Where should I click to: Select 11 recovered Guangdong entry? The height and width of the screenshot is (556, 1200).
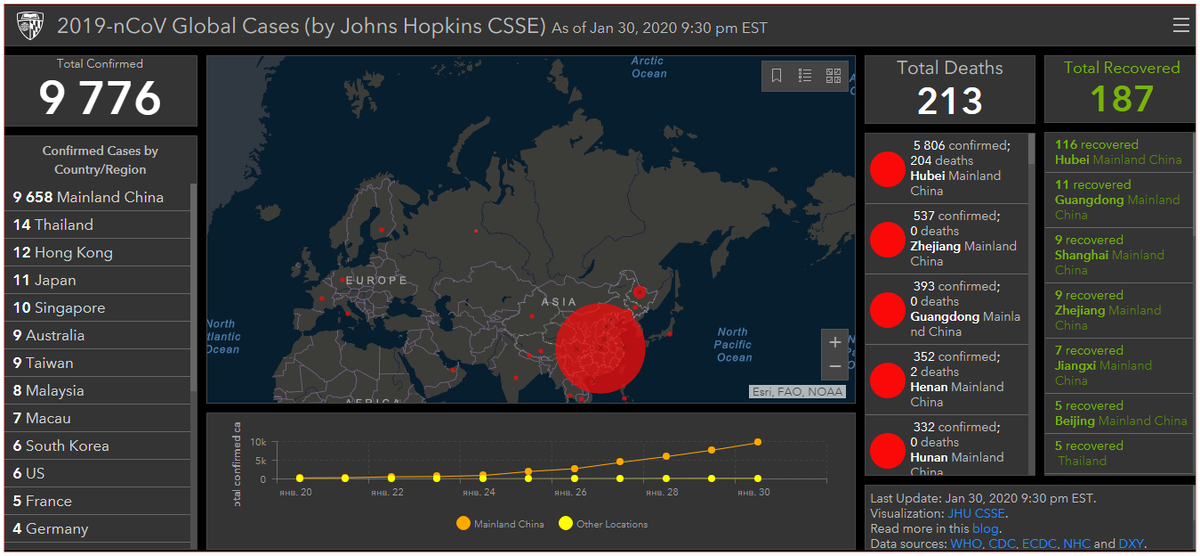pos(1118,199)
